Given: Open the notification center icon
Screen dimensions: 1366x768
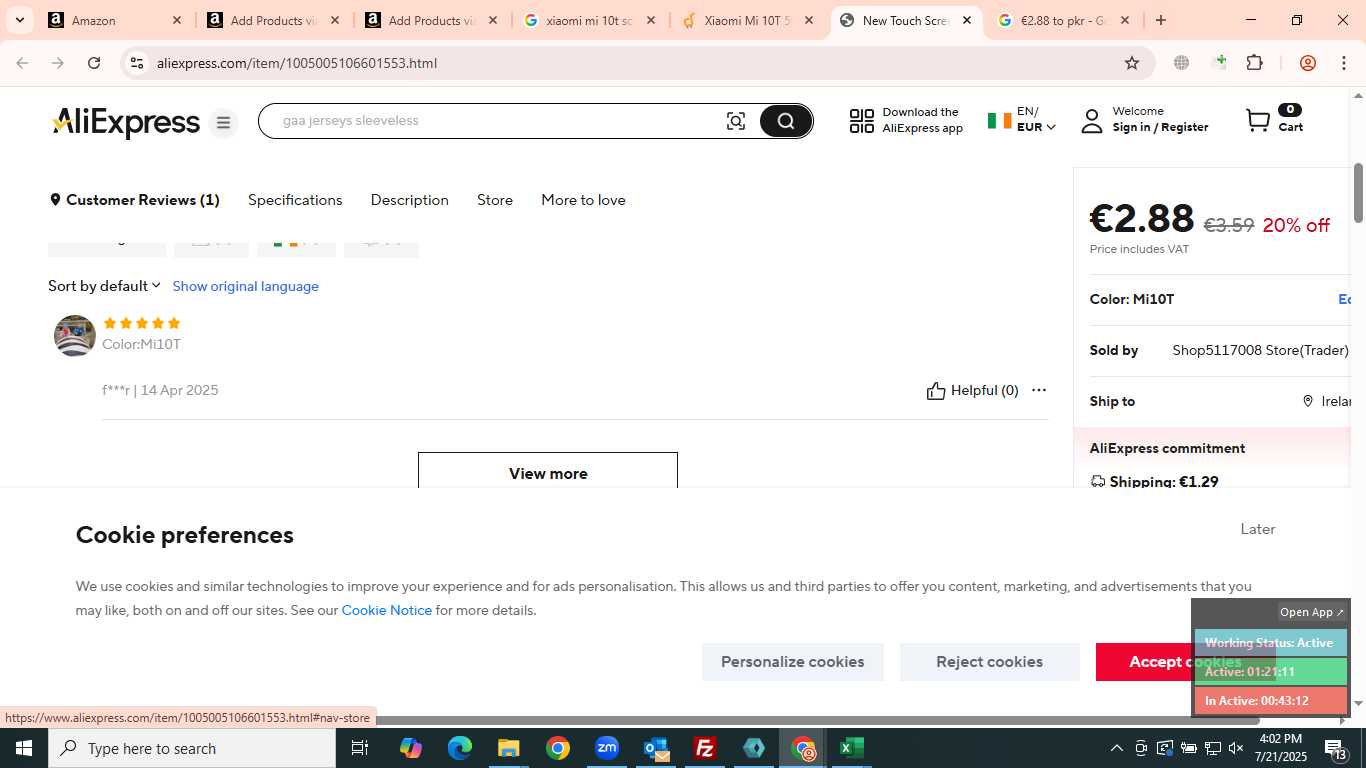Looking at the screenshot, I should (x=1337, y=748).
